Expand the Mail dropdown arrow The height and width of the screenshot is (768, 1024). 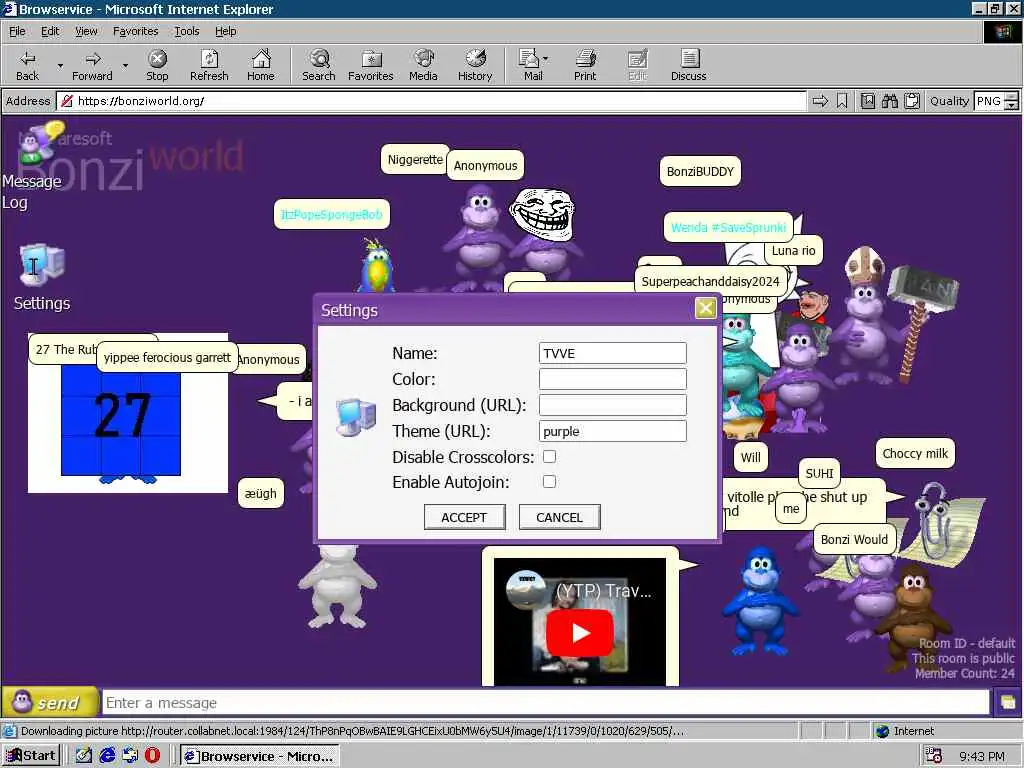pos(546,59)
